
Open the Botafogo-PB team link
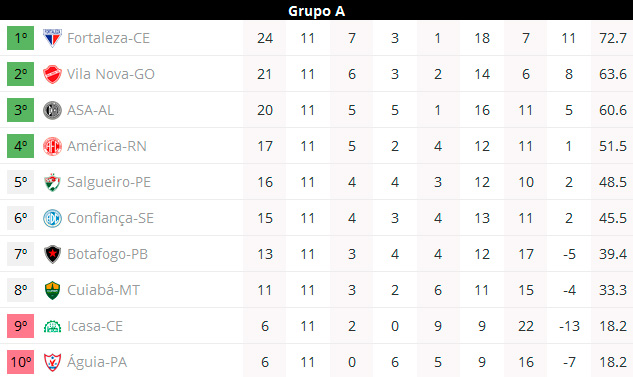coord(107,254)
